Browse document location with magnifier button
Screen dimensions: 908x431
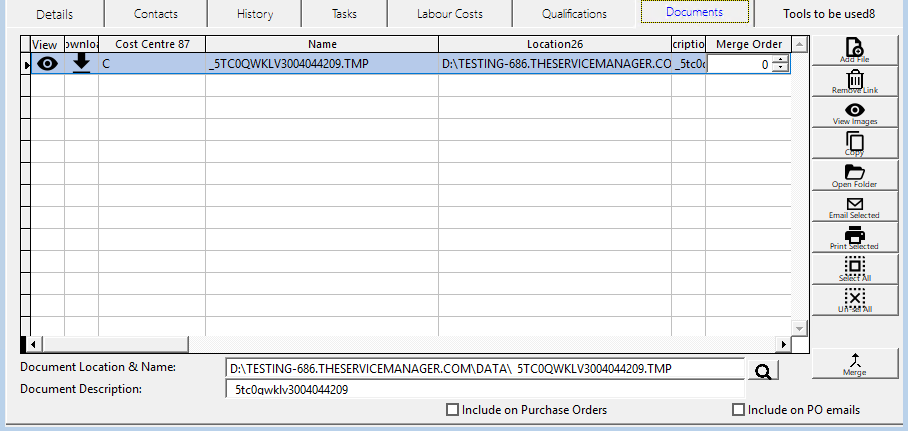762,371
